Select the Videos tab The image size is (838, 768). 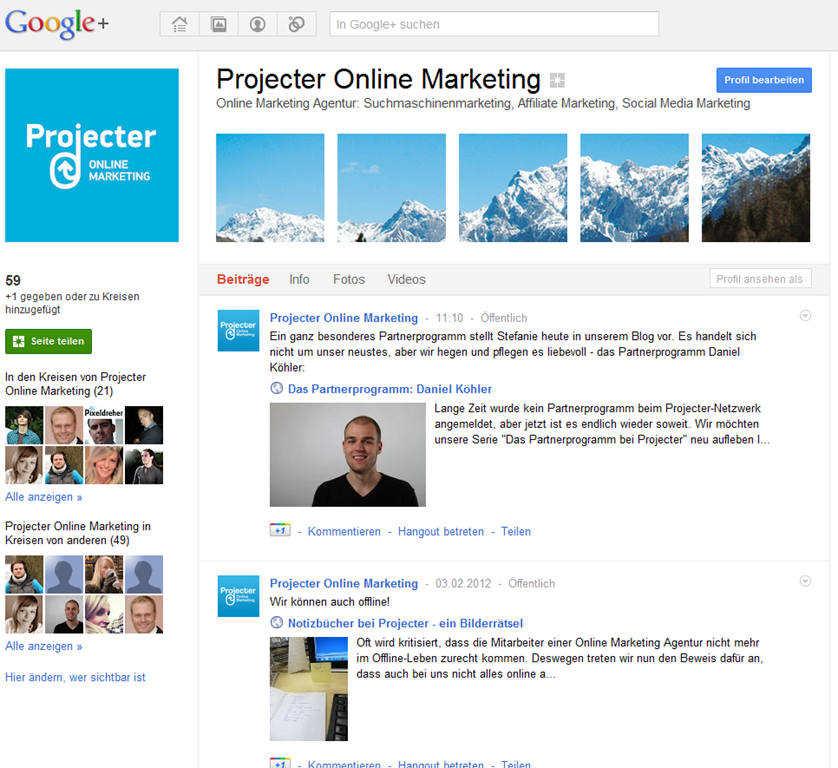(x=407, y=280)
